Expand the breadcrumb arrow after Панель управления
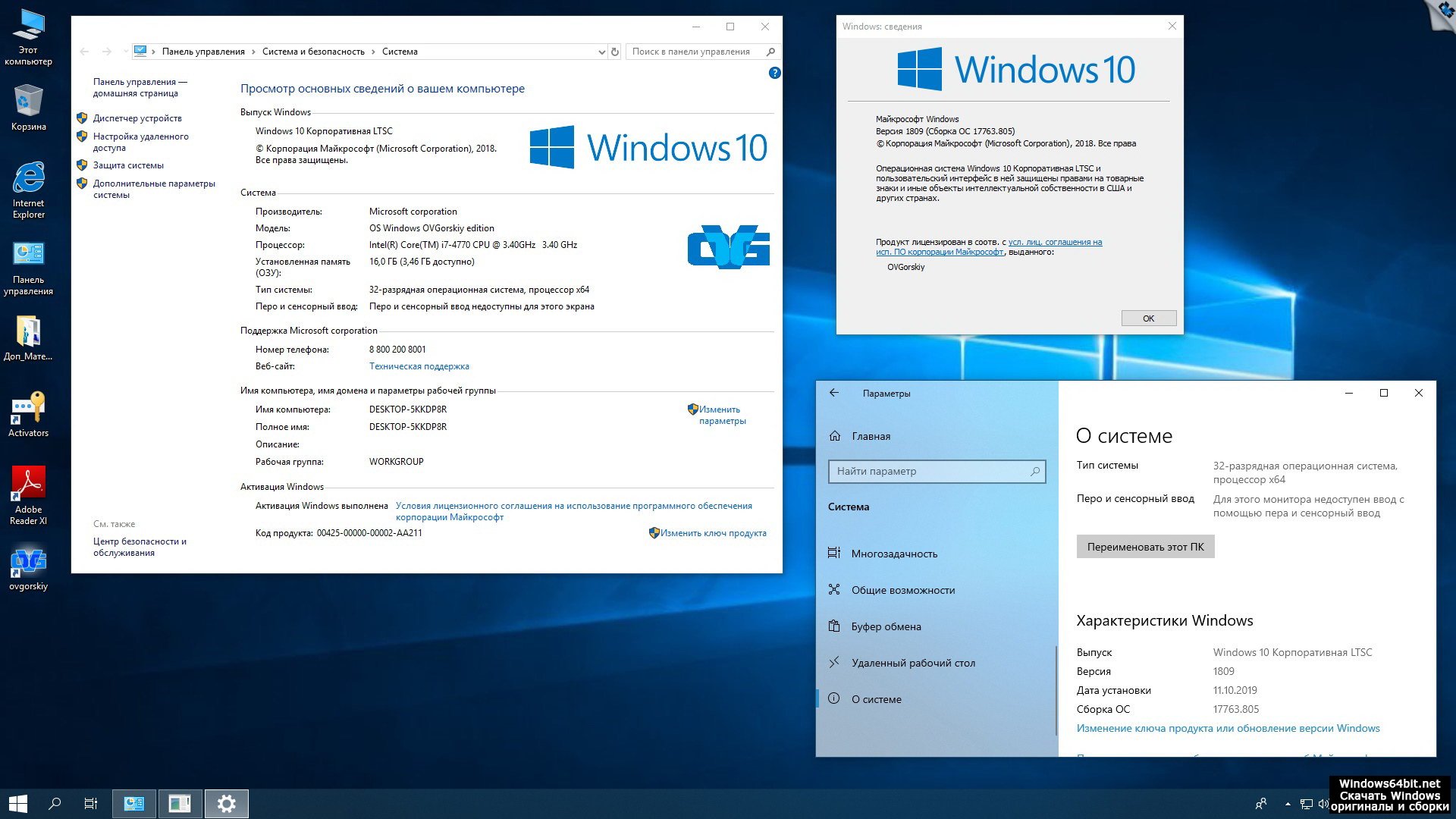Viewport: 1456px width, 819px height. pos(253,52)
